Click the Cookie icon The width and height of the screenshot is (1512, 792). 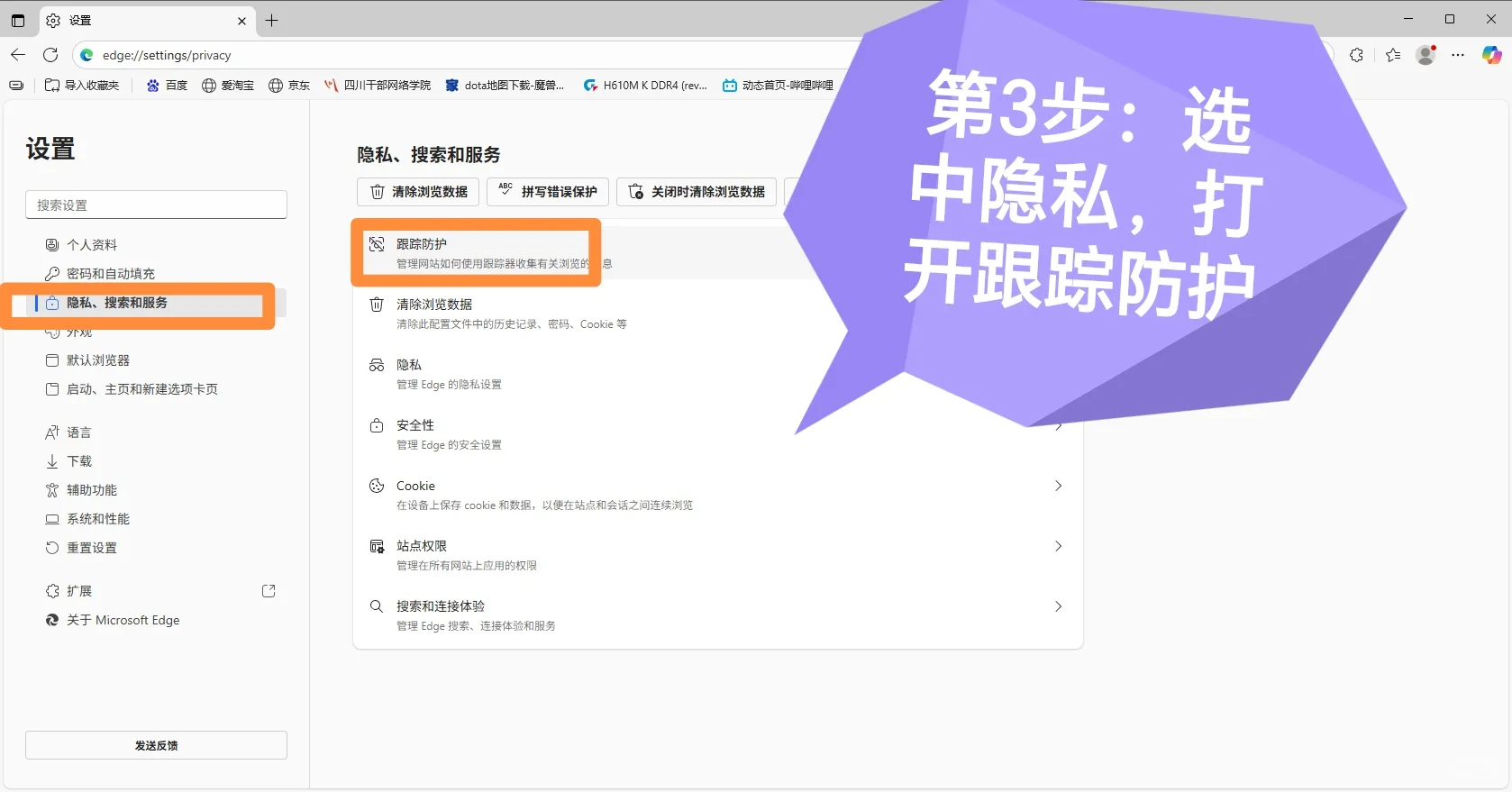click(x=377, y=486)
